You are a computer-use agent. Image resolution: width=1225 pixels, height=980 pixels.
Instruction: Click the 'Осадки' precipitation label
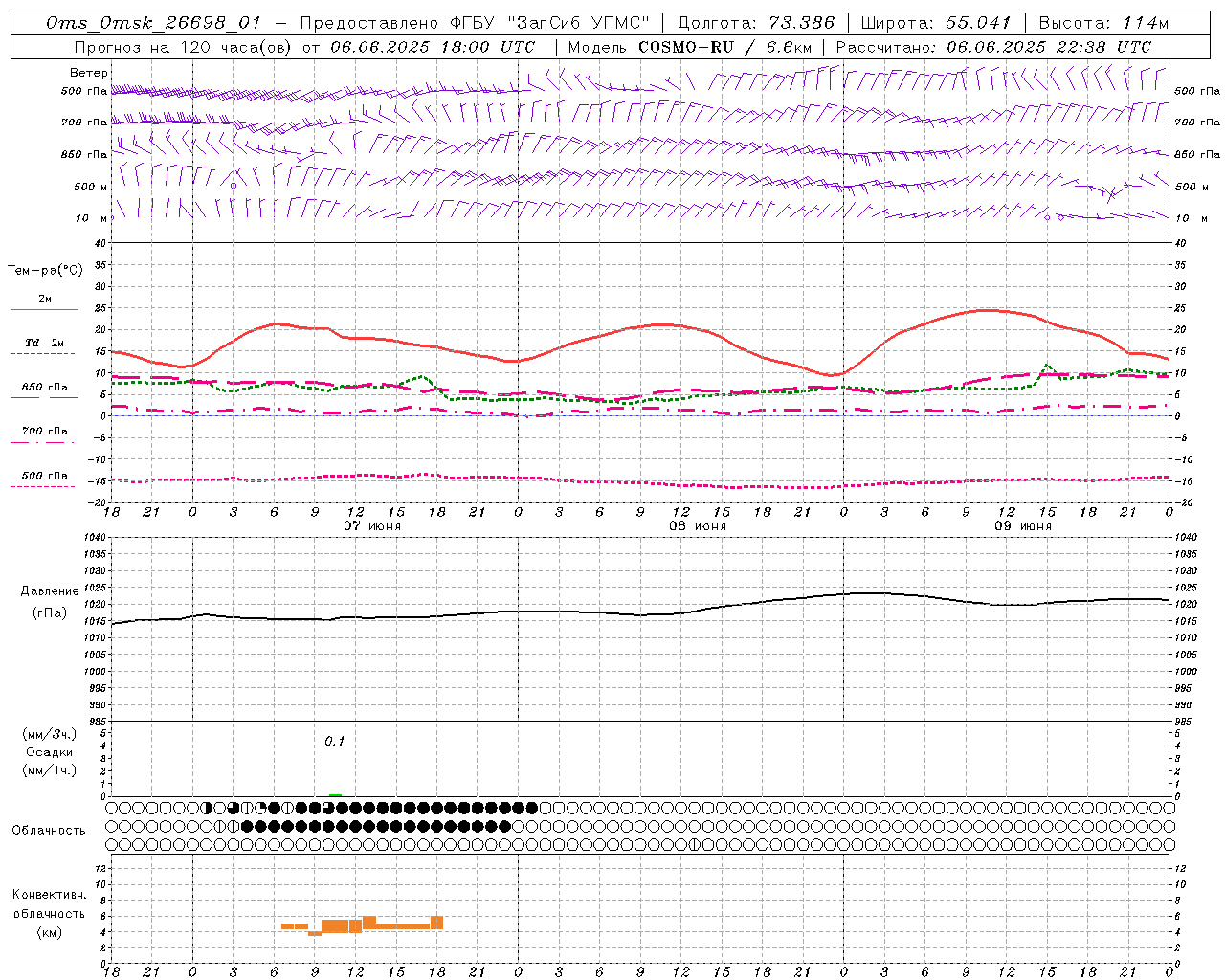click(49, 752)
